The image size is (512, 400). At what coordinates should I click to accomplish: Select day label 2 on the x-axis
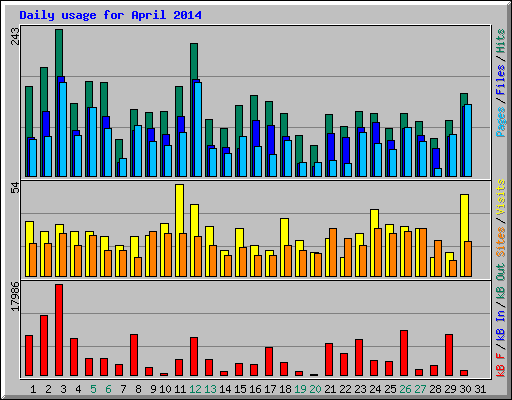click(48, 389)
